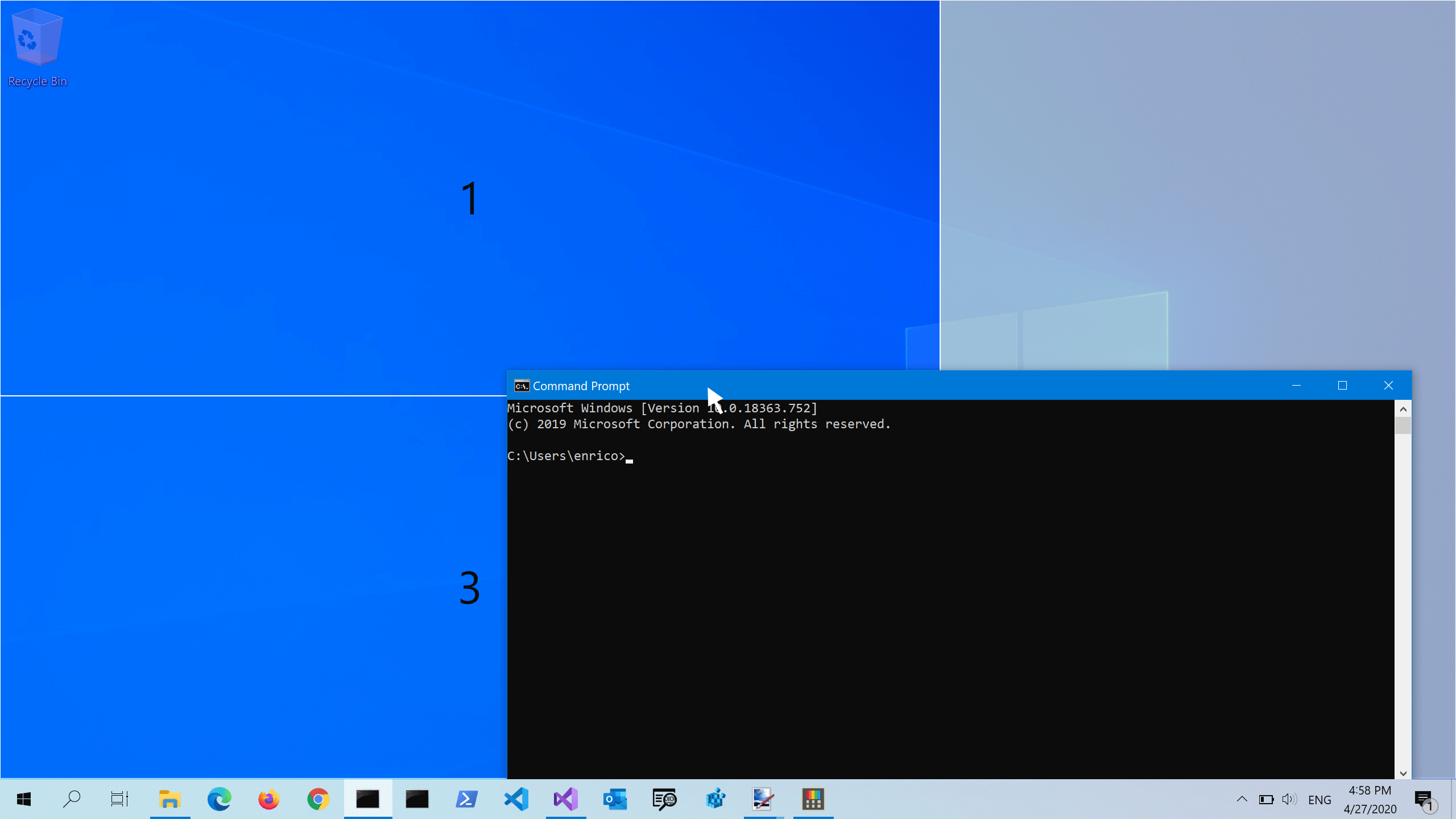Image resolution: width=1456 pixels, height=819 pixels.
Task: Open File Explorer from taskbar
Action: click(170, 800)
